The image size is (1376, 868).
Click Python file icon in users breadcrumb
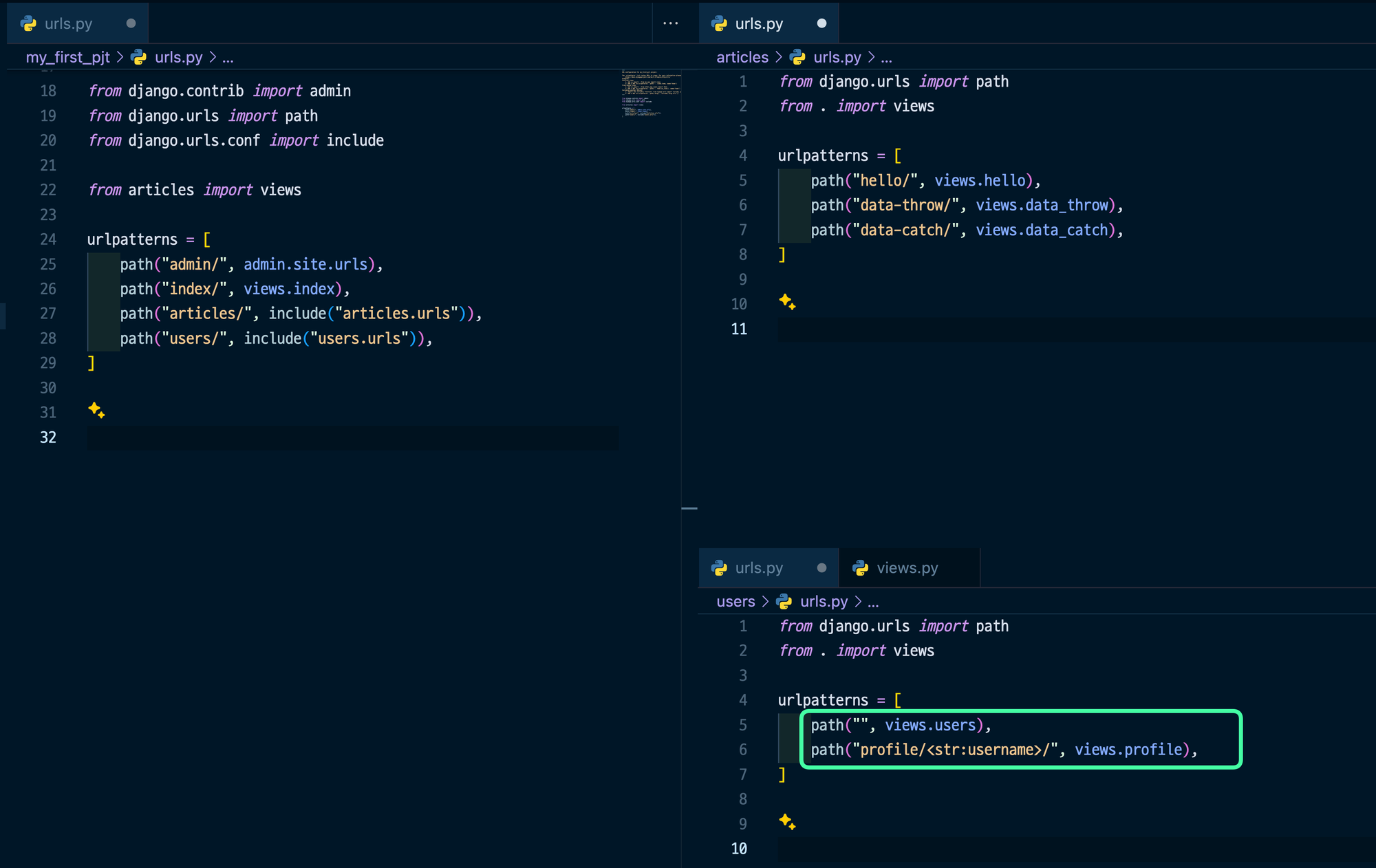pos(784,602)
